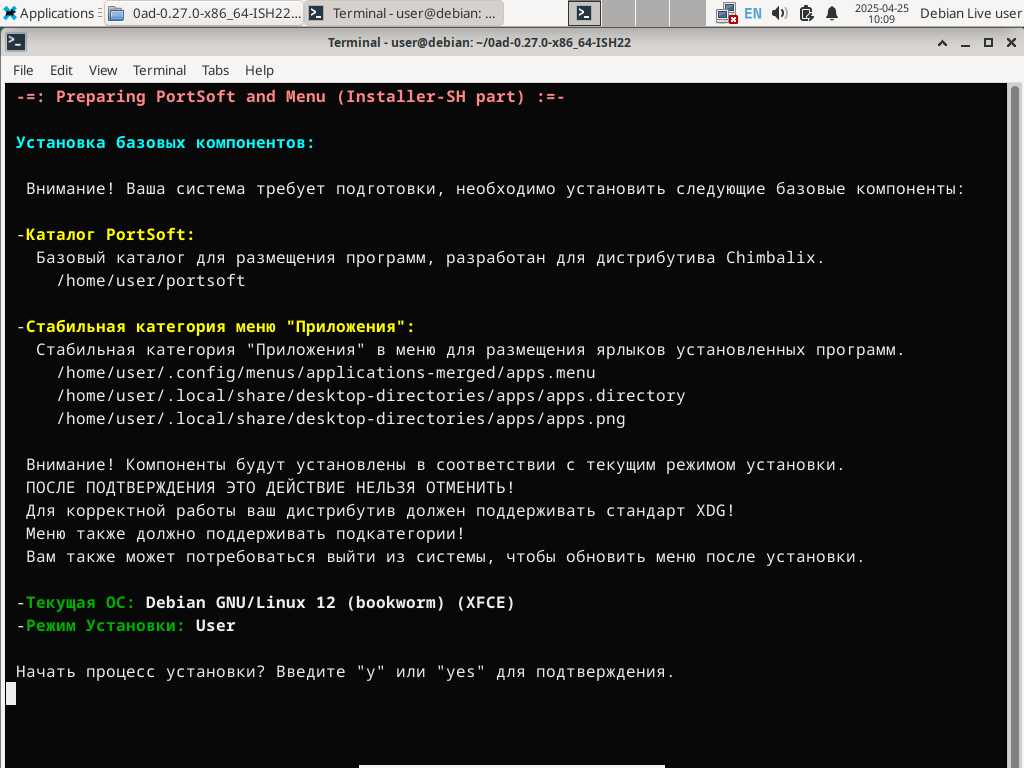Click the path /home/user/portsoft
The width and height of the screenshot is (1024, 768).
[151, 280]
